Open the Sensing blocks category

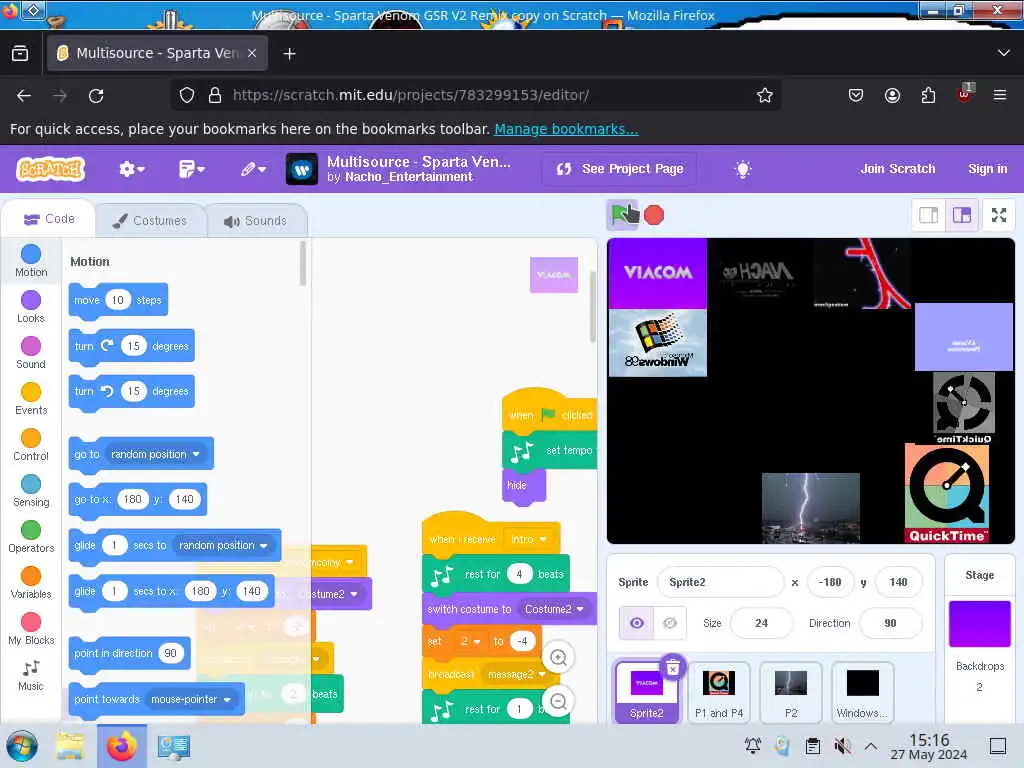coord(31,492)
